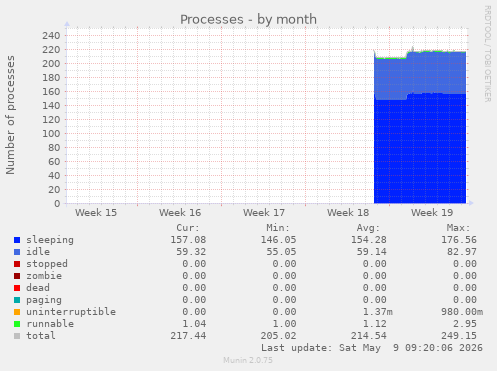The height and width of the screenshot is (371, 497).
Task: Click the Last update timestamp text
Action: (x=372, y=348)
